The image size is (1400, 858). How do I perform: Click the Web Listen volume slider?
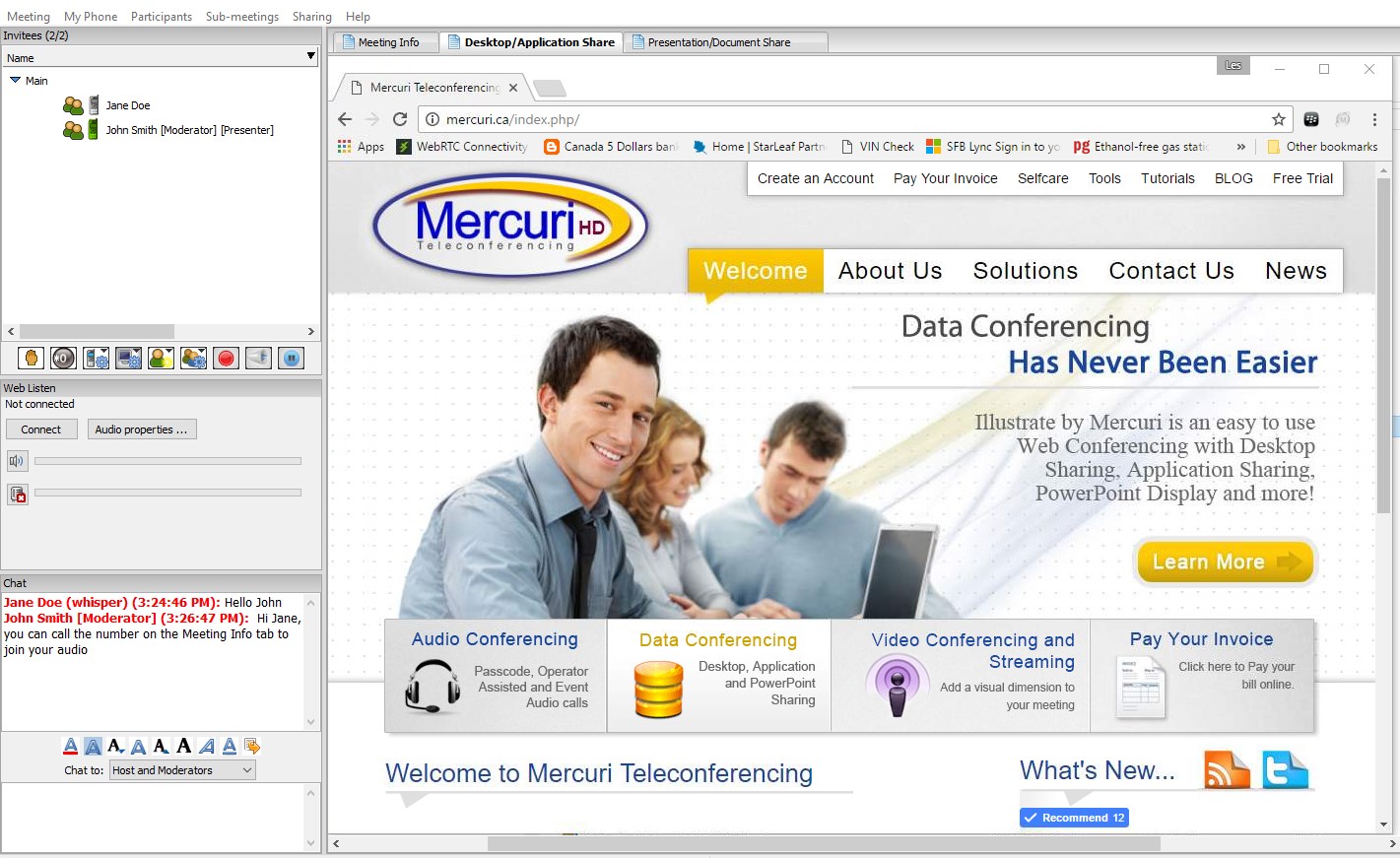point(167,461)
